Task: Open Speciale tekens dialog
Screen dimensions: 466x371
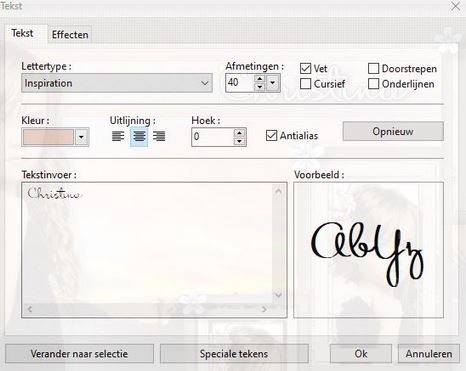Action: click(x=234, y=354)
